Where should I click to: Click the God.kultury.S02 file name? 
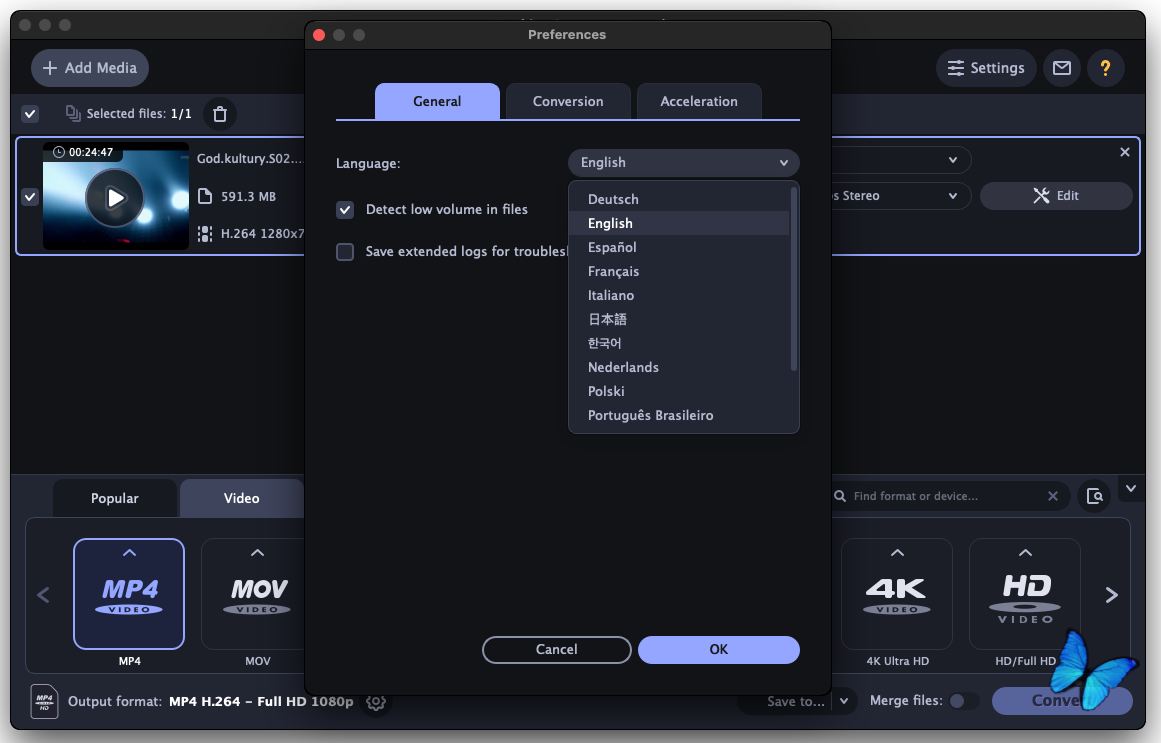pyautogui.click(x=250, y=159)
